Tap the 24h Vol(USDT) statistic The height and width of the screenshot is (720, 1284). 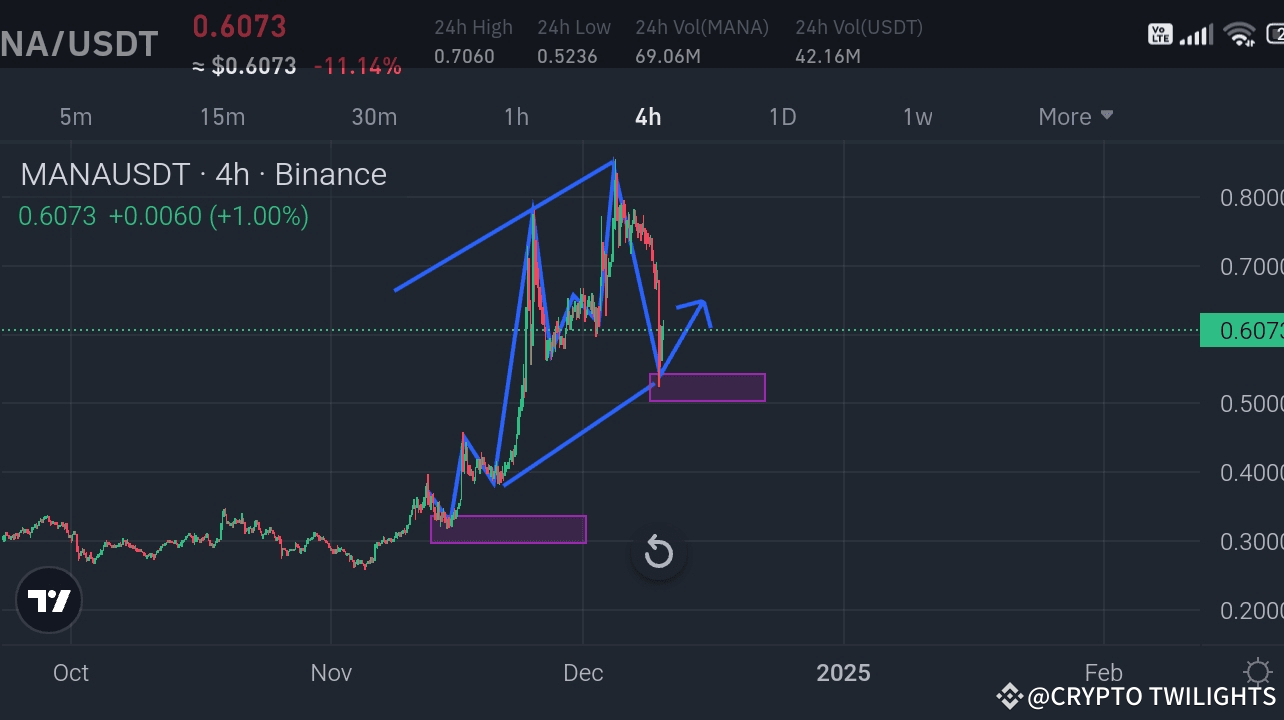click(x=858, y=40)
